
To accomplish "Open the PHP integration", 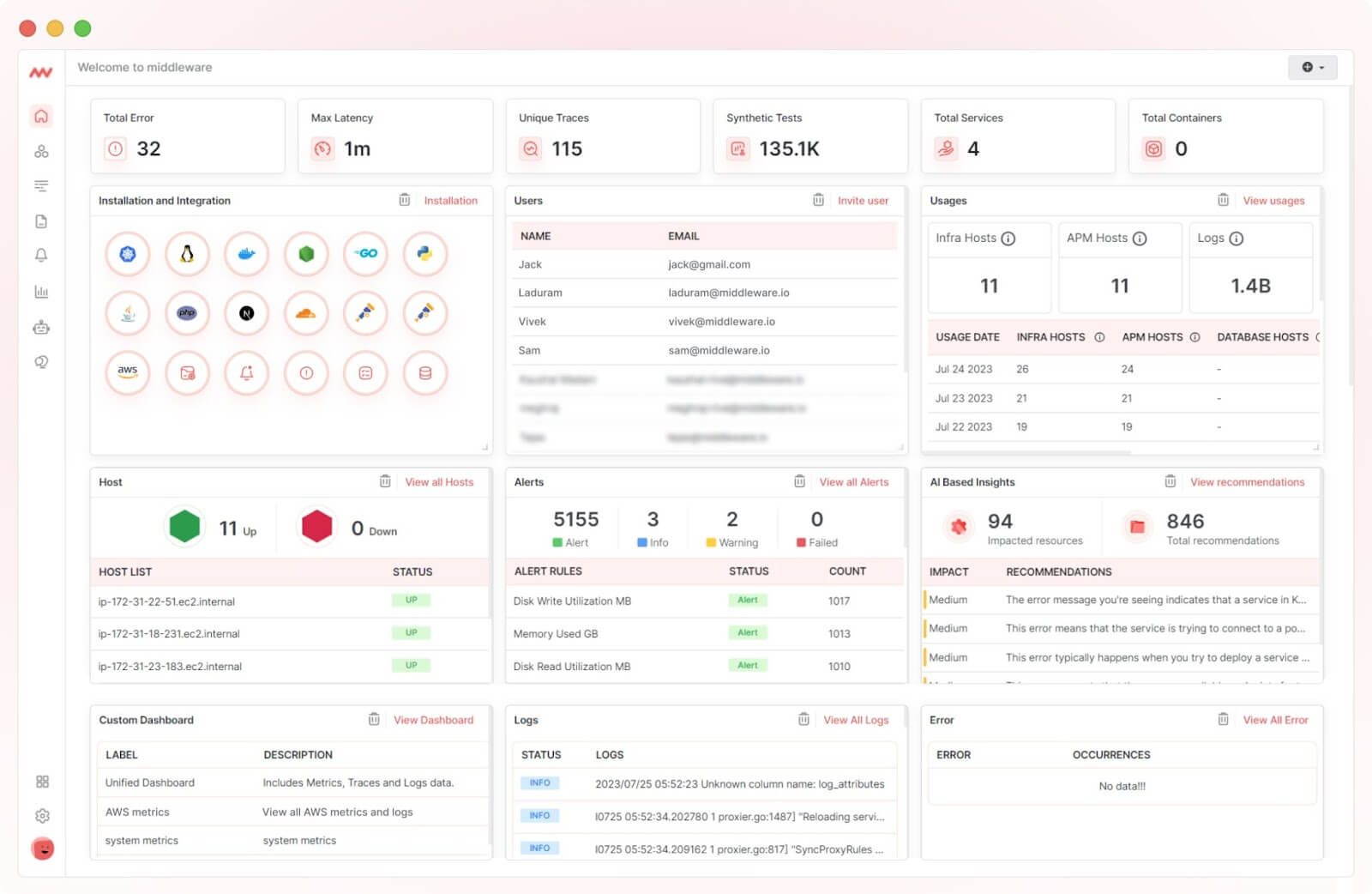I will point(187,313).
